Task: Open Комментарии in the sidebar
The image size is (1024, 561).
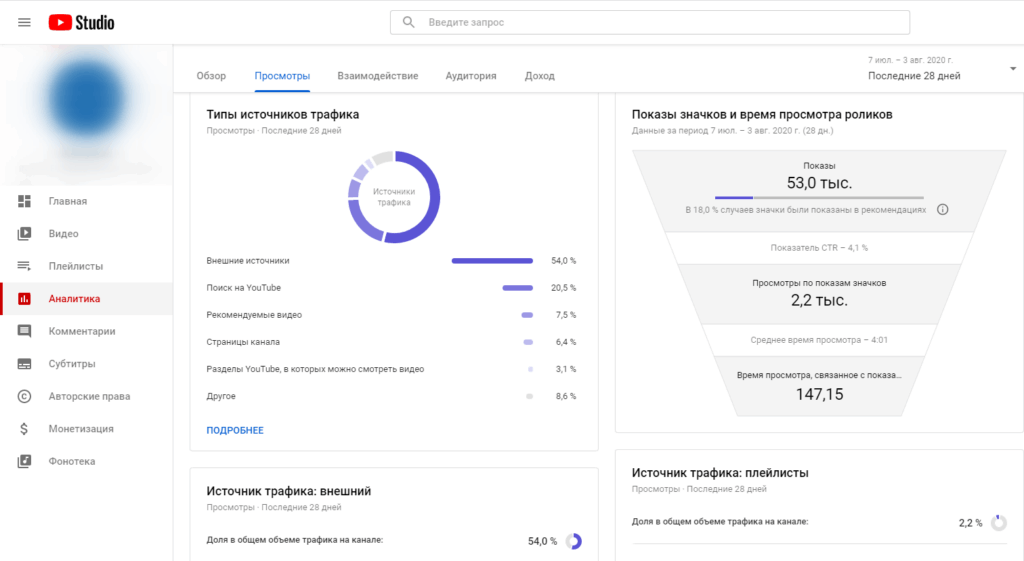Action: (86, 331)
